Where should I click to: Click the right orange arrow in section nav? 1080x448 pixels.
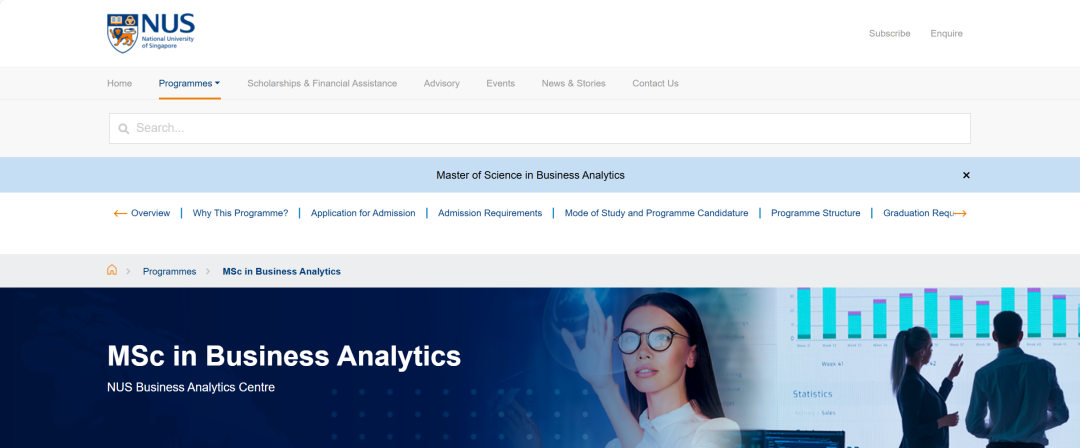click(x=960, y=214)
